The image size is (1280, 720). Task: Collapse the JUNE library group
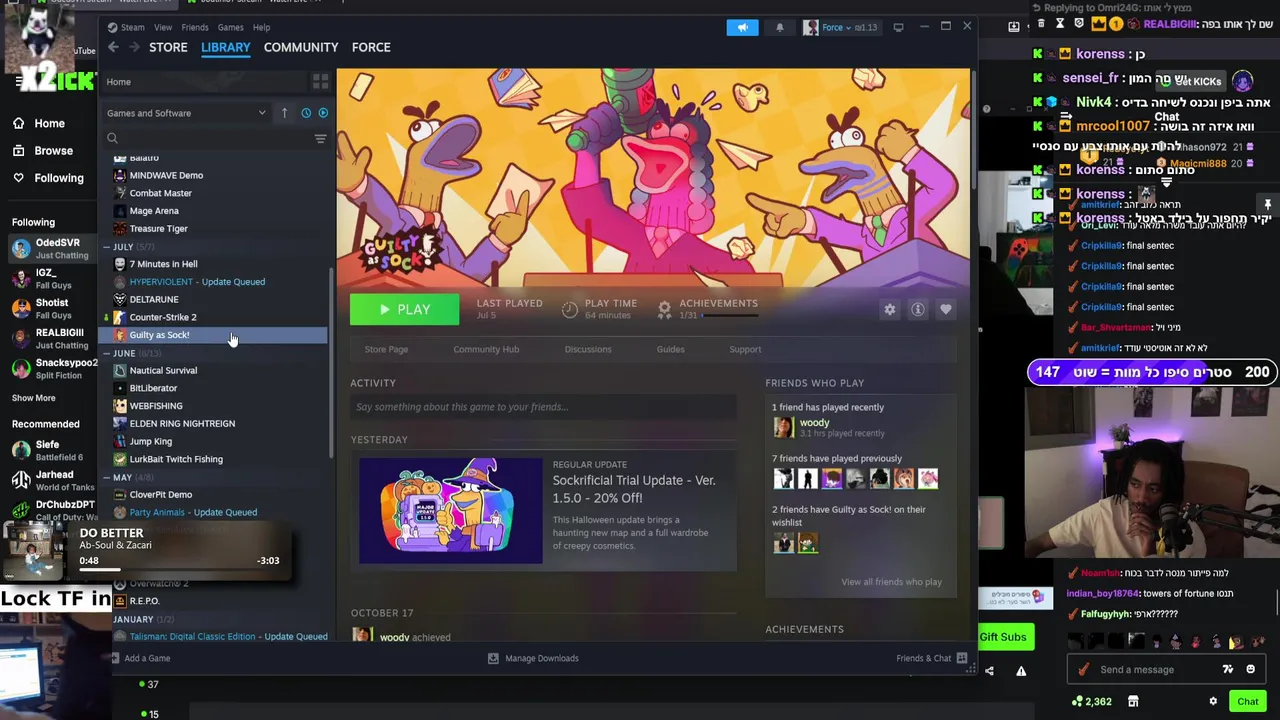pos(107,353)
